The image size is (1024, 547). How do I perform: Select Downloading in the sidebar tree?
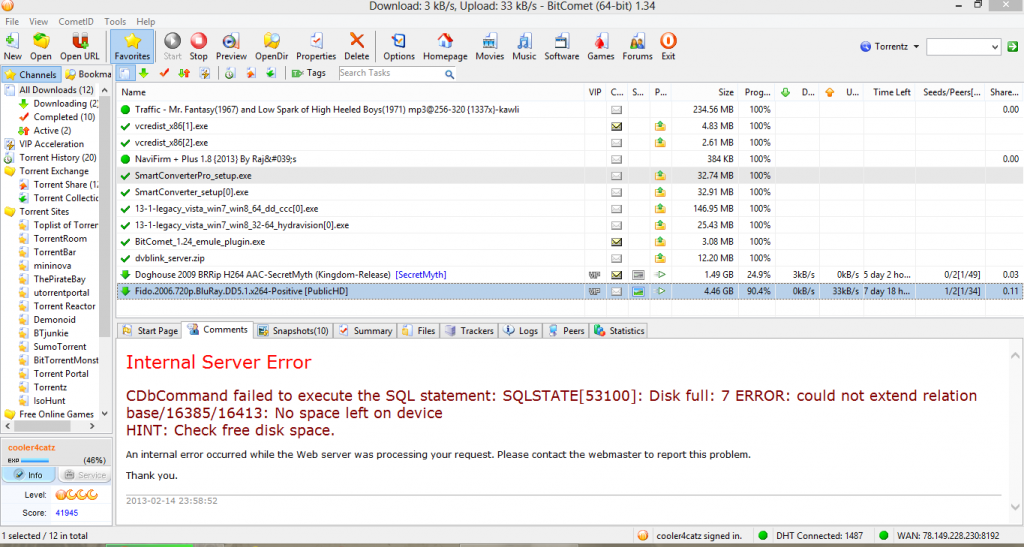[66, 103]
